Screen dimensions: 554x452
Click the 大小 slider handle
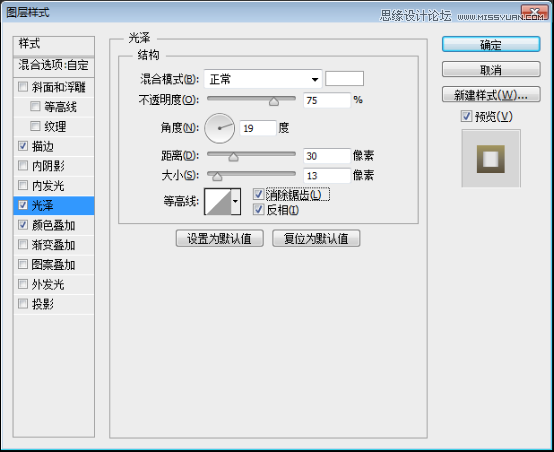[217, 176]
